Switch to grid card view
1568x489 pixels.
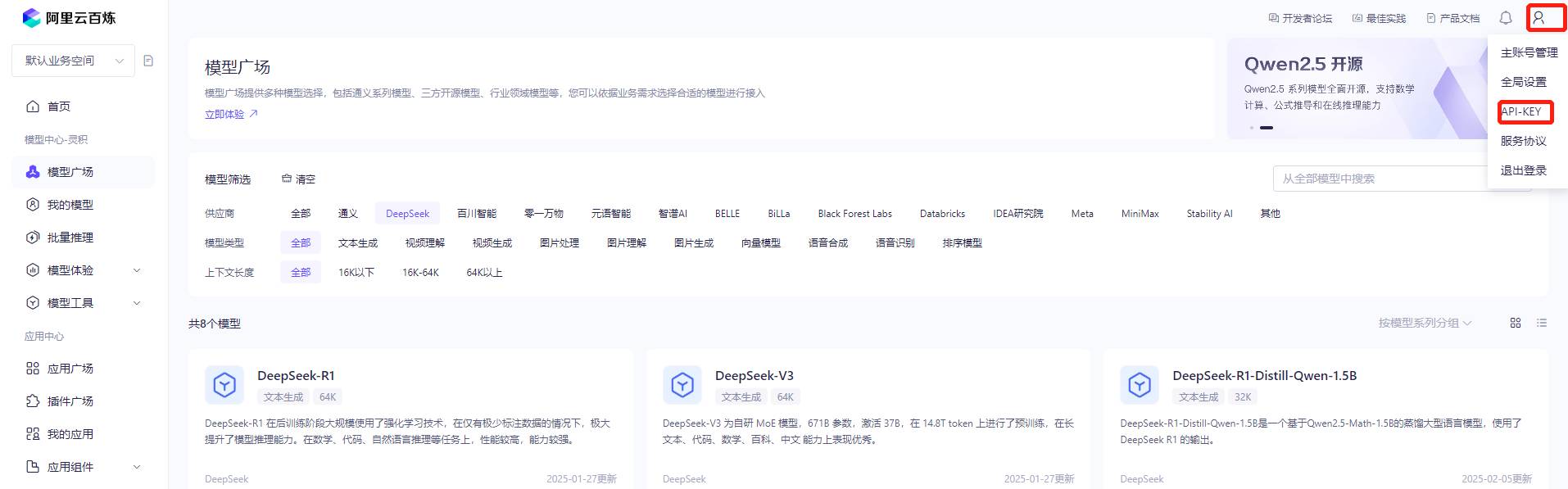click(x=1516, y=323)
